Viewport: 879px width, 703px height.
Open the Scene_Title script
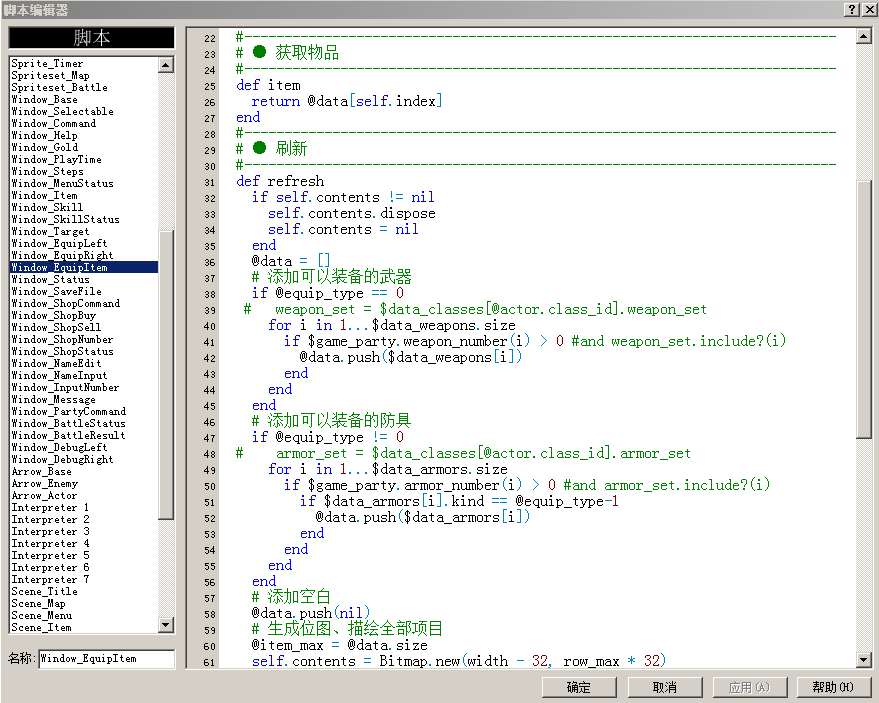[44, 591]
